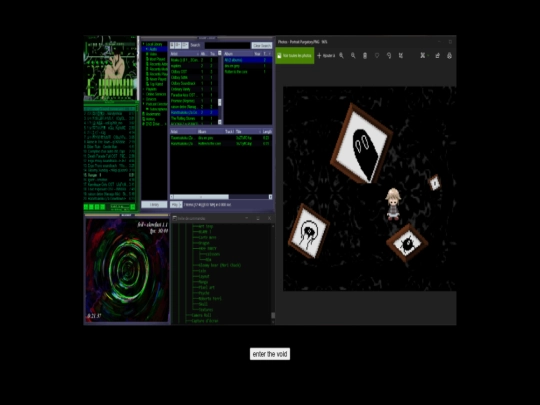Click the Length column header in the track list
The height and width of the screenshot is (405, 540).
tap(267, 132)
